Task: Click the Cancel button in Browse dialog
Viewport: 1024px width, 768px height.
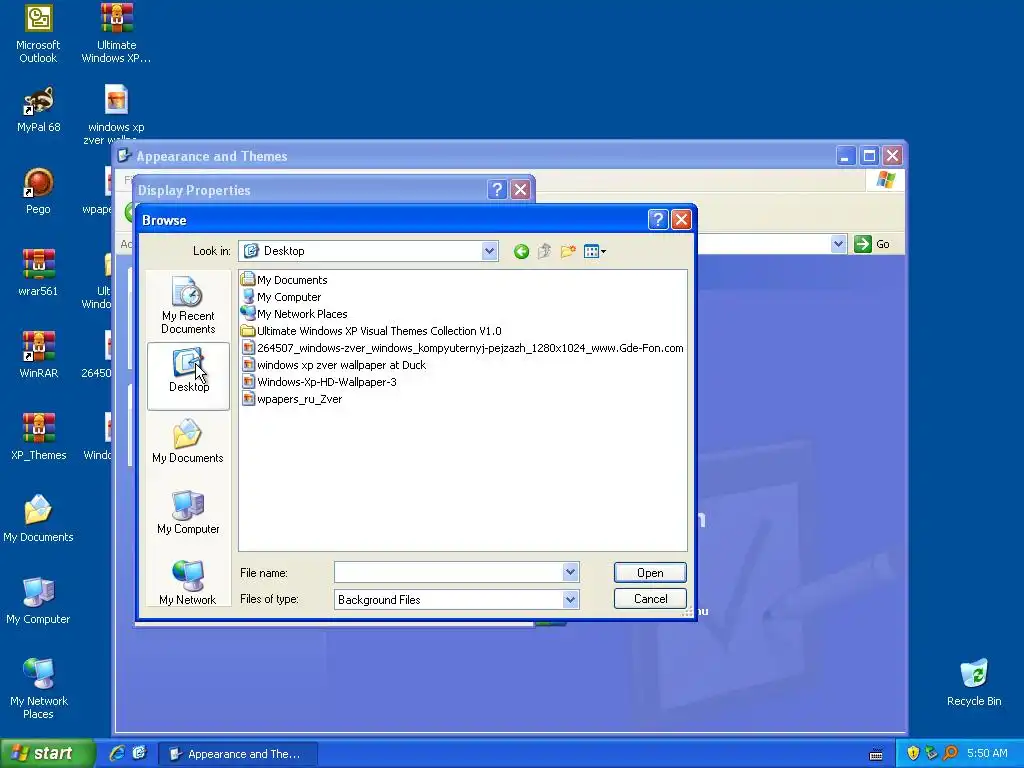Action: pyautogui.click(x=650, y=599)
